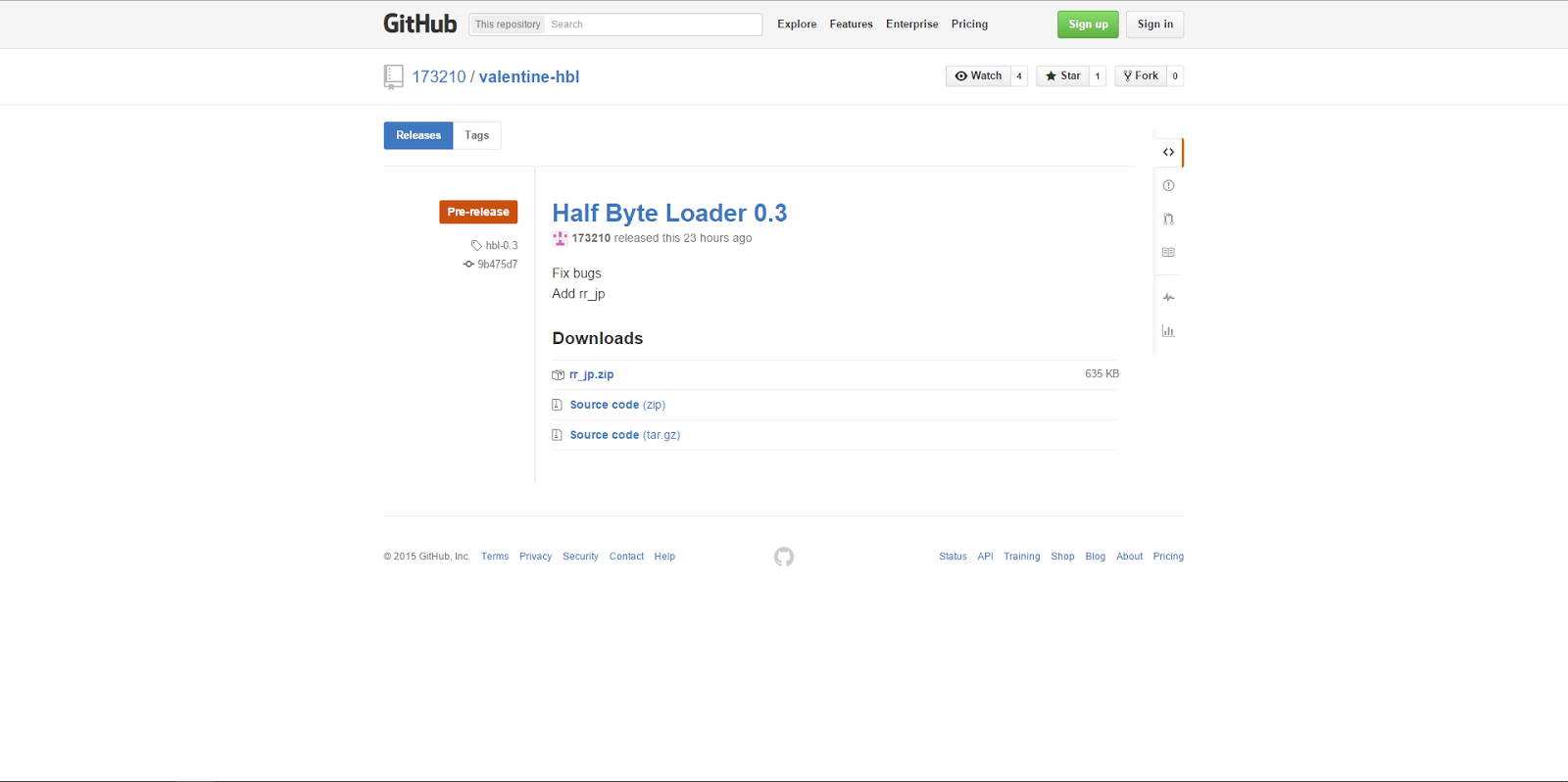Viewport: 1568px width, 782px height.
Task: Open Privacy in the footer
Action: (x=535, y=557)
